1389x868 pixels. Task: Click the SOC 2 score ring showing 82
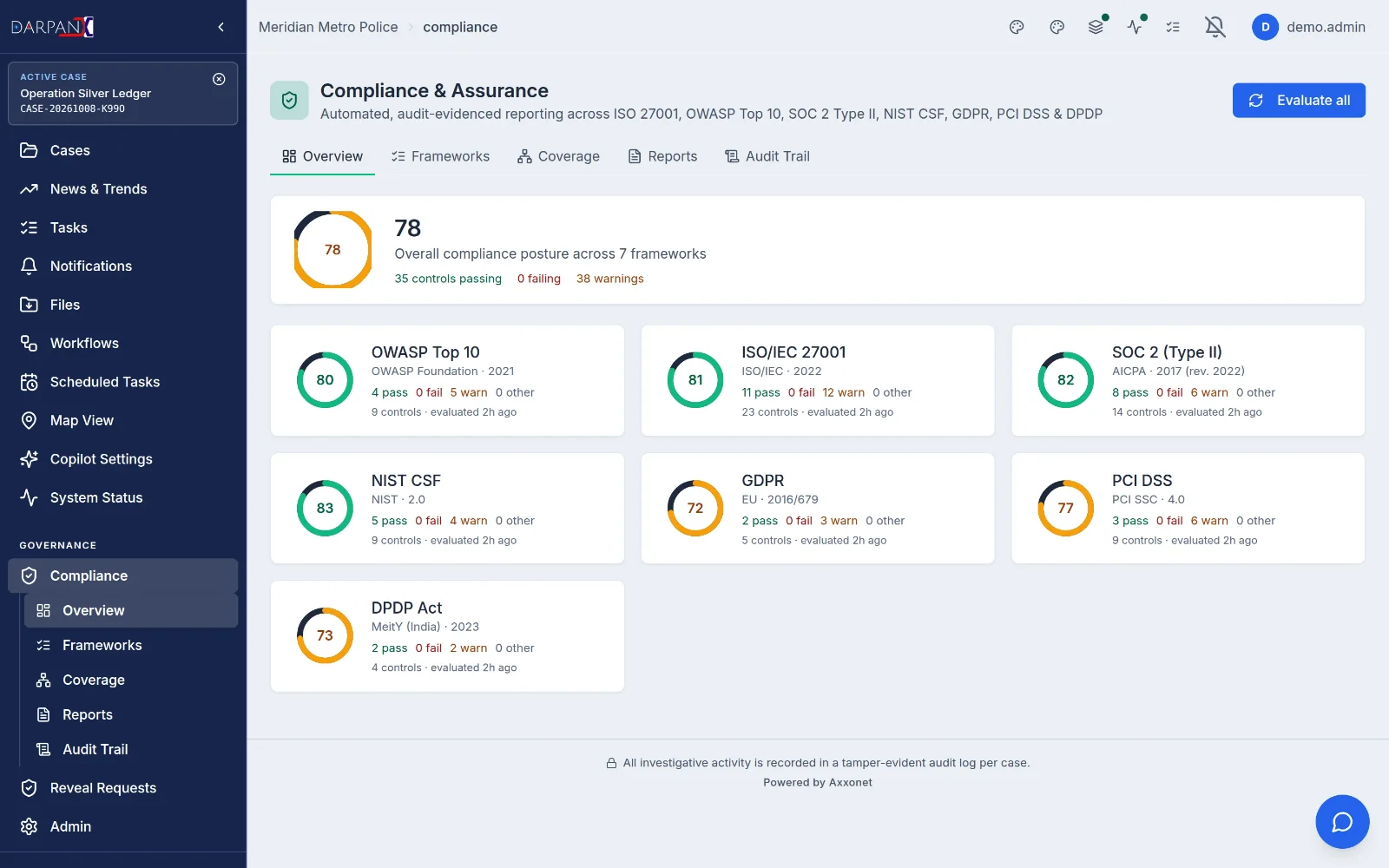(1066, 380)
